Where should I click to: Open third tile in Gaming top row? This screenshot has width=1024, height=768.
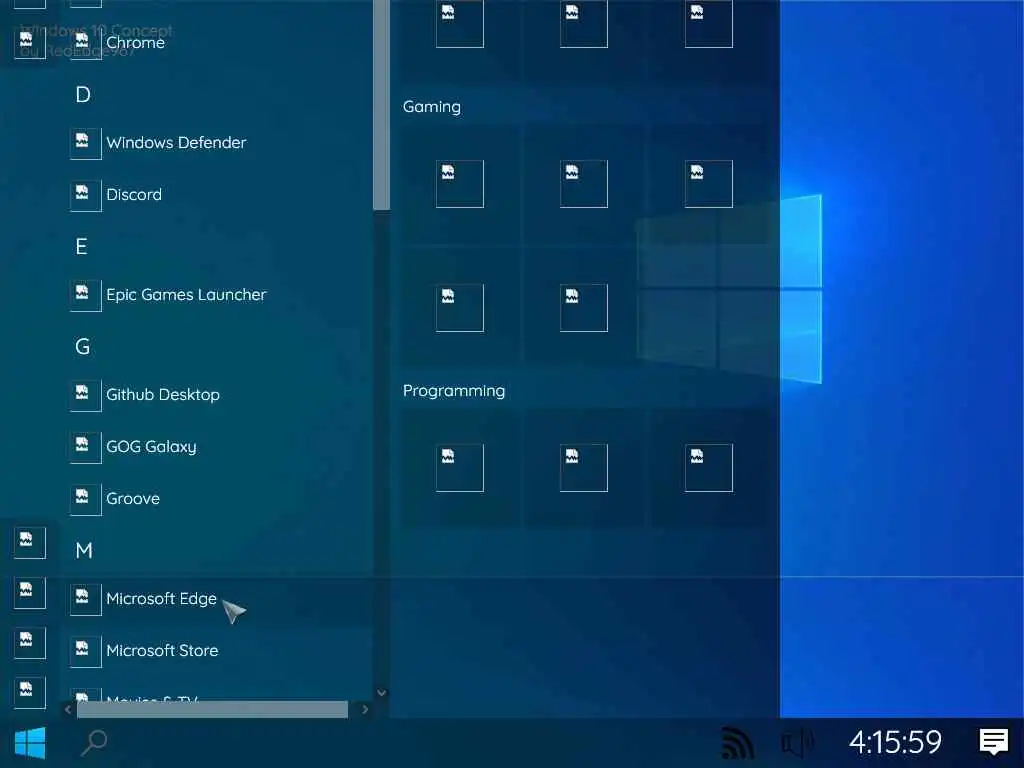pos(709,184)
